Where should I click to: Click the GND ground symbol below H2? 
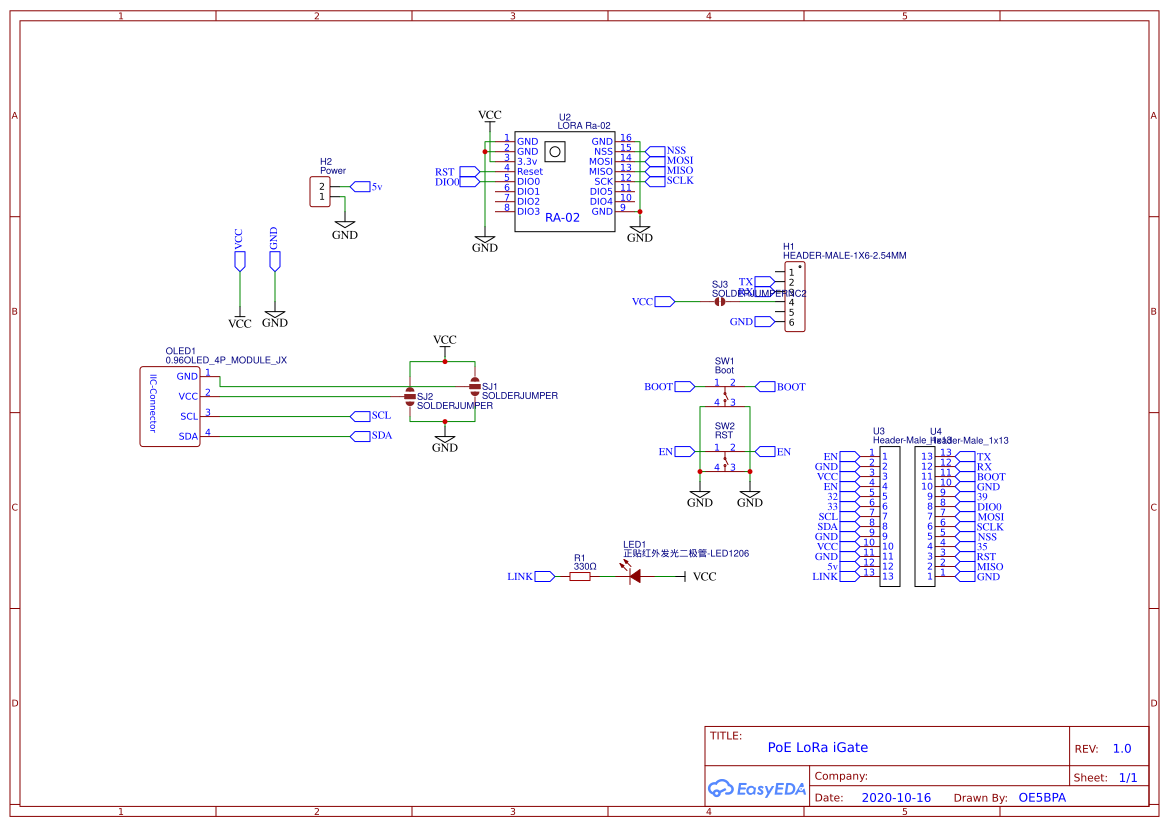click(345, 222)
